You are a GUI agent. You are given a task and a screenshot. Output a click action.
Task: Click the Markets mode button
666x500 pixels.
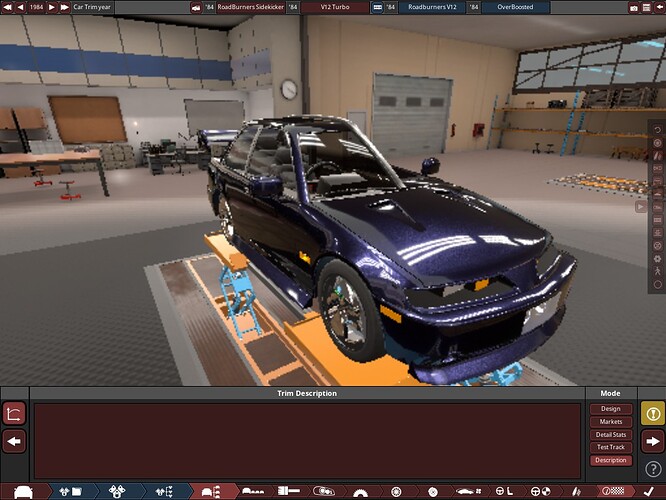610,422
